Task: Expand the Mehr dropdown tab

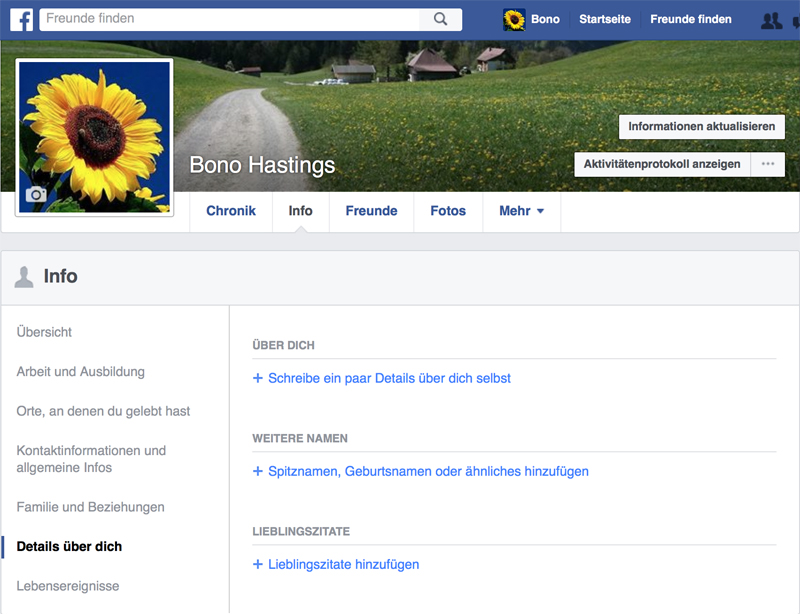Action: tap(521, 211)
